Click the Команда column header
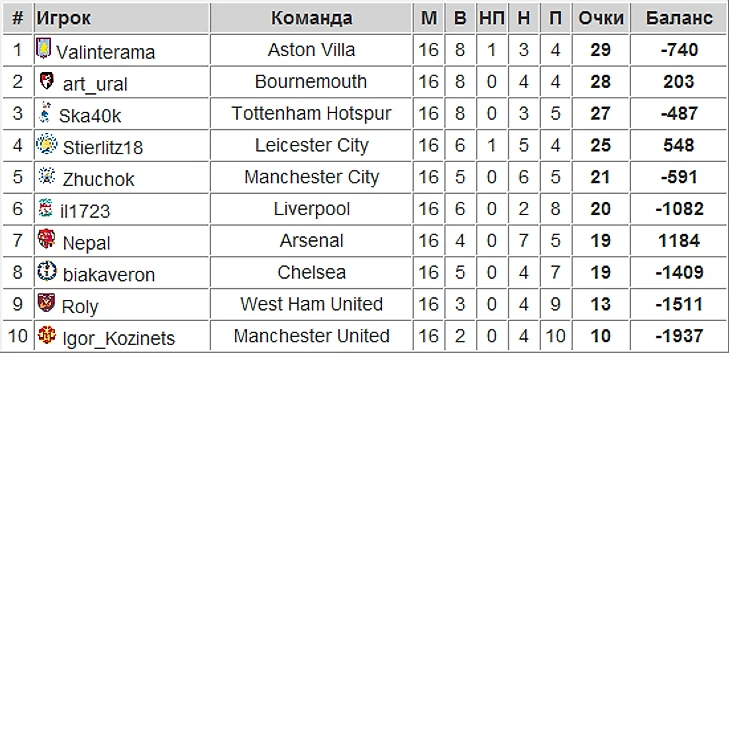 point(311,18)
